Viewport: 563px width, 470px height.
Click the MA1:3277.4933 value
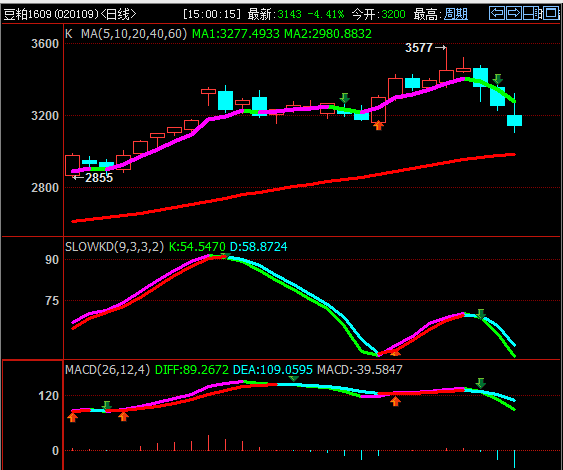(x=236, y=34)
